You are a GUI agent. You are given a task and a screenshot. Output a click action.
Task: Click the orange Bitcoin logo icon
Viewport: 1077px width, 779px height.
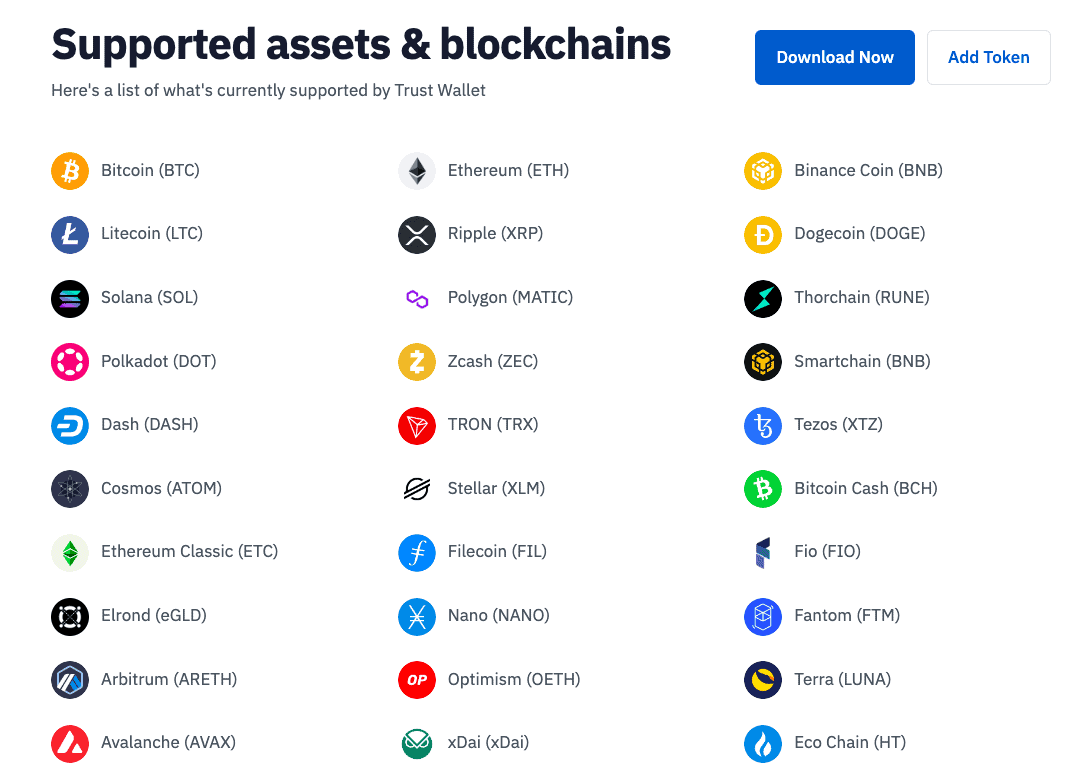tap(70, 171)
